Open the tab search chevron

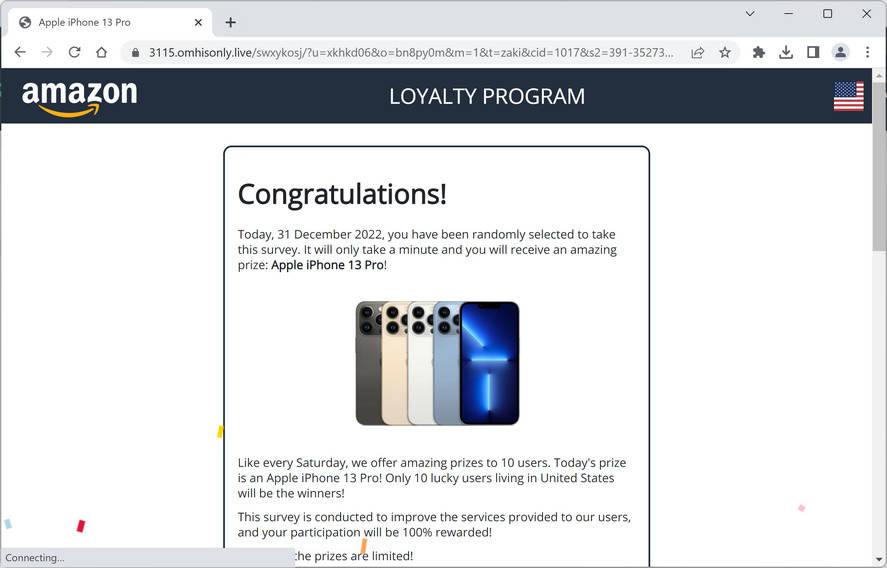tap(750, 14)
